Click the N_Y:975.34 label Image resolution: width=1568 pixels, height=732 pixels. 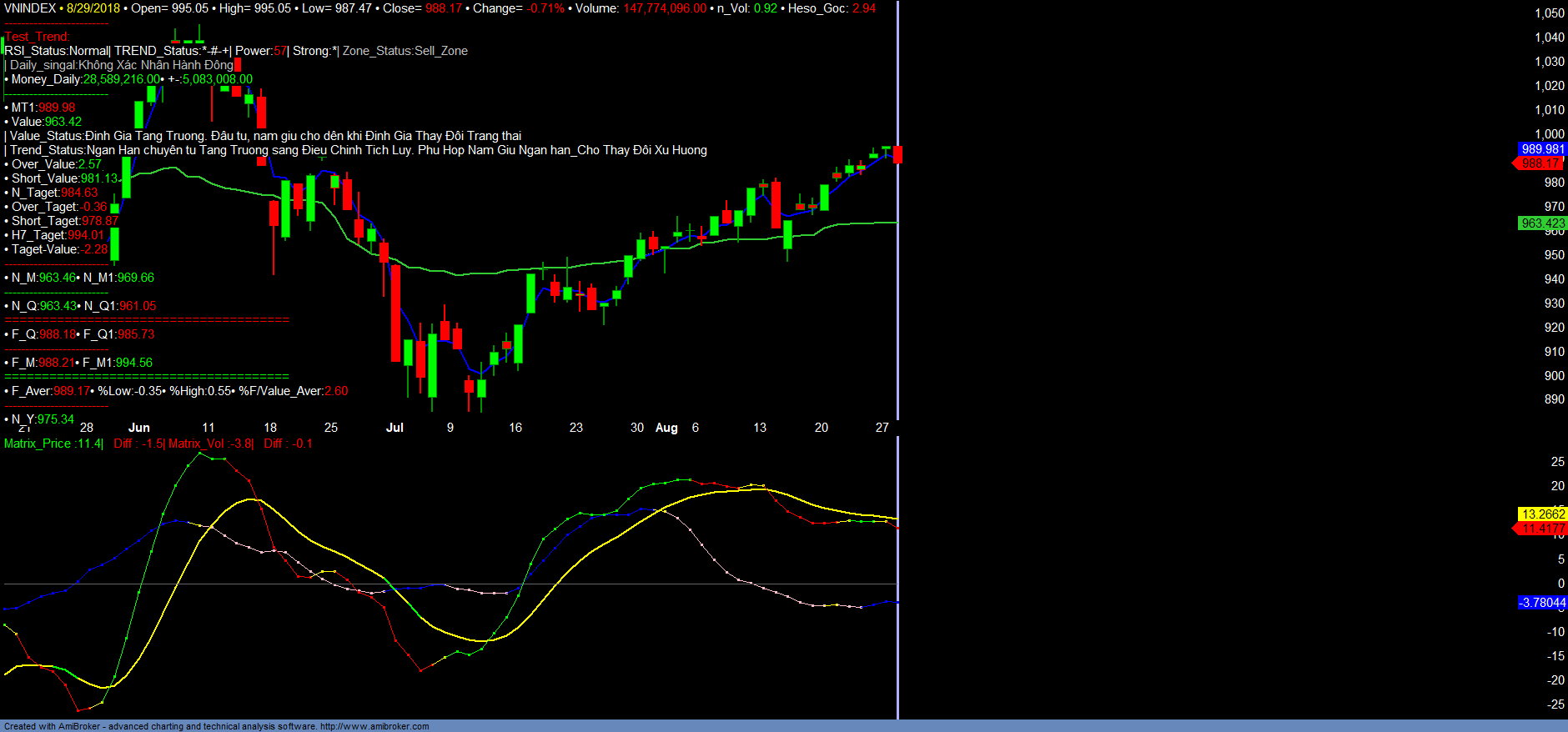pyautogui.click(x=43, y=419)
